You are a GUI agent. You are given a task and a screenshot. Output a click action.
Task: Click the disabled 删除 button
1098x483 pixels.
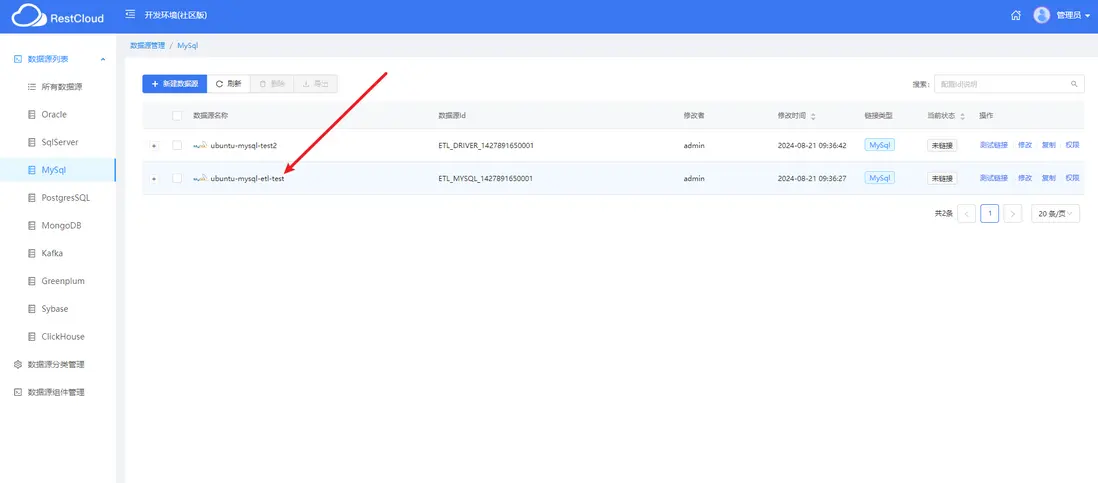pyautogui.click(x=272, y=83)
